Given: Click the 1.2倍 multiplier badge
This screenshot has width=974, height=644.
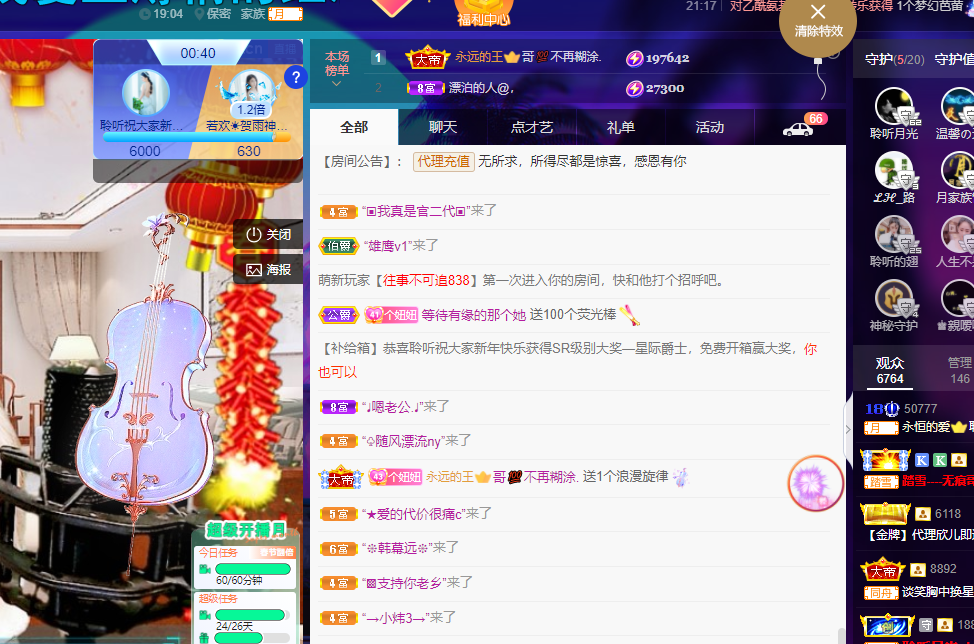Looking at the screenshot, I should click(251, 110).
